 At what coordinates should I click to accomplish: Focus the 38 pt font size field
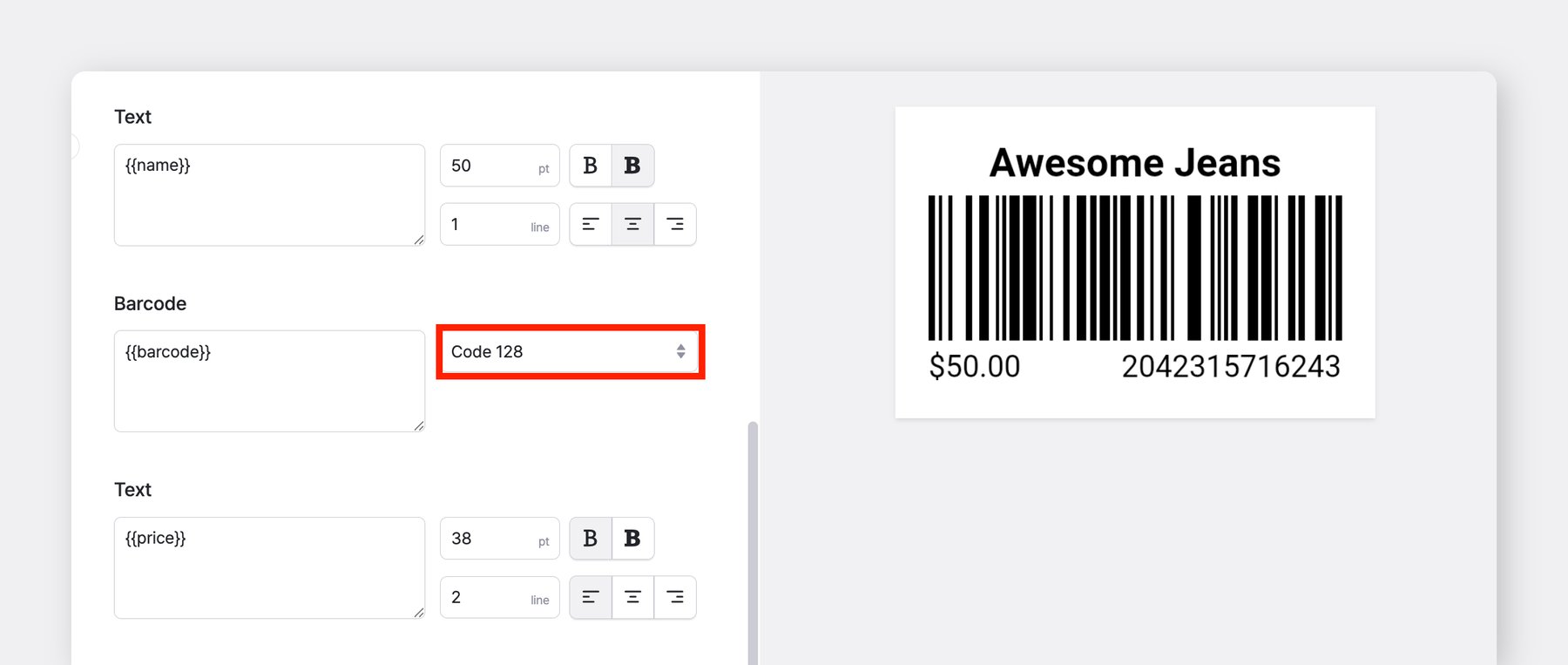(x=488, y=539)
